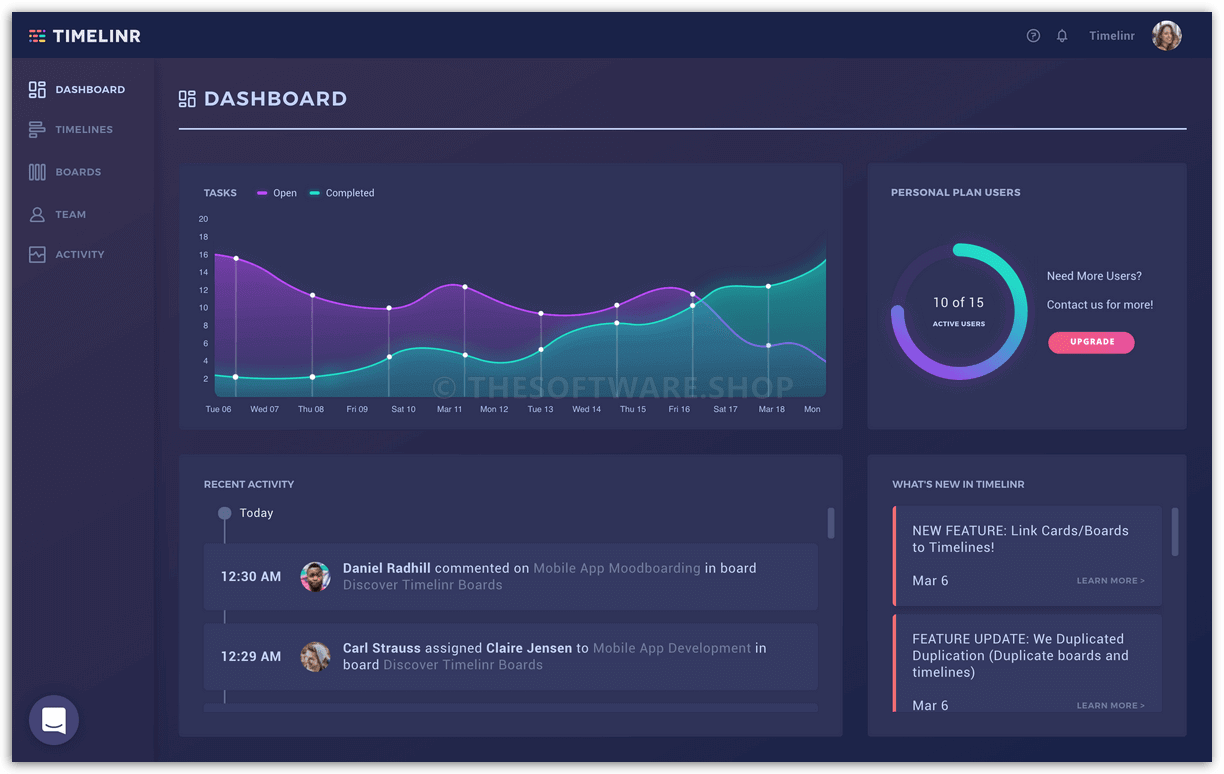Open the Mobile App Moodboarding link
Screen dimensions: 1224x774
pyautogui.click(x=616, y=568)
